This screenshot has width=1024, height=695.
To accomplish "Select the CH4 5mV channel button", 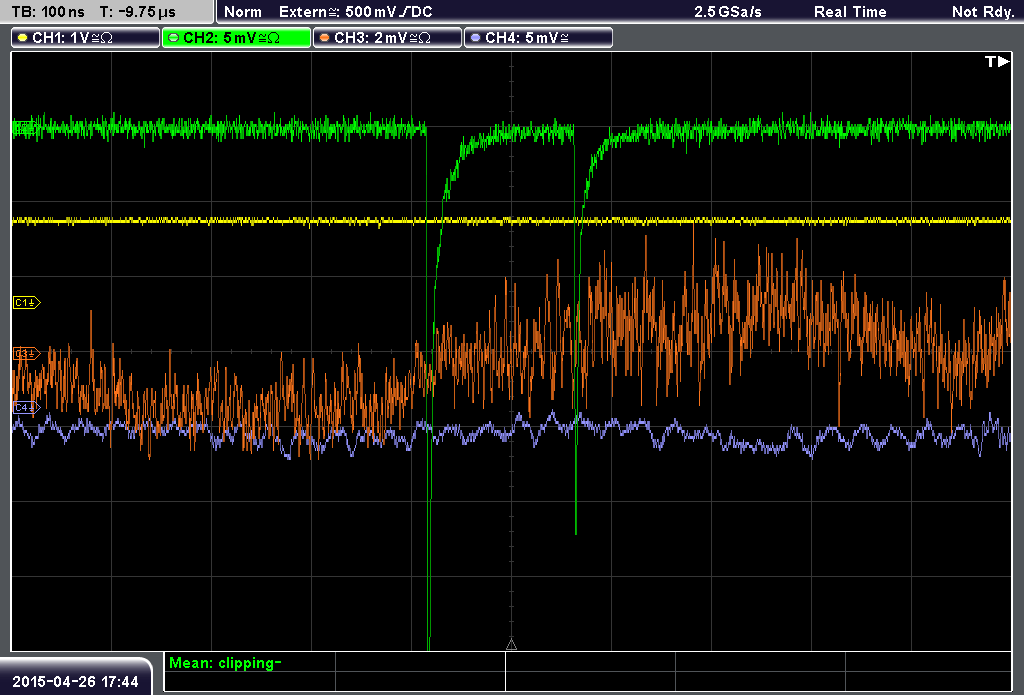I will coord(538,38).
